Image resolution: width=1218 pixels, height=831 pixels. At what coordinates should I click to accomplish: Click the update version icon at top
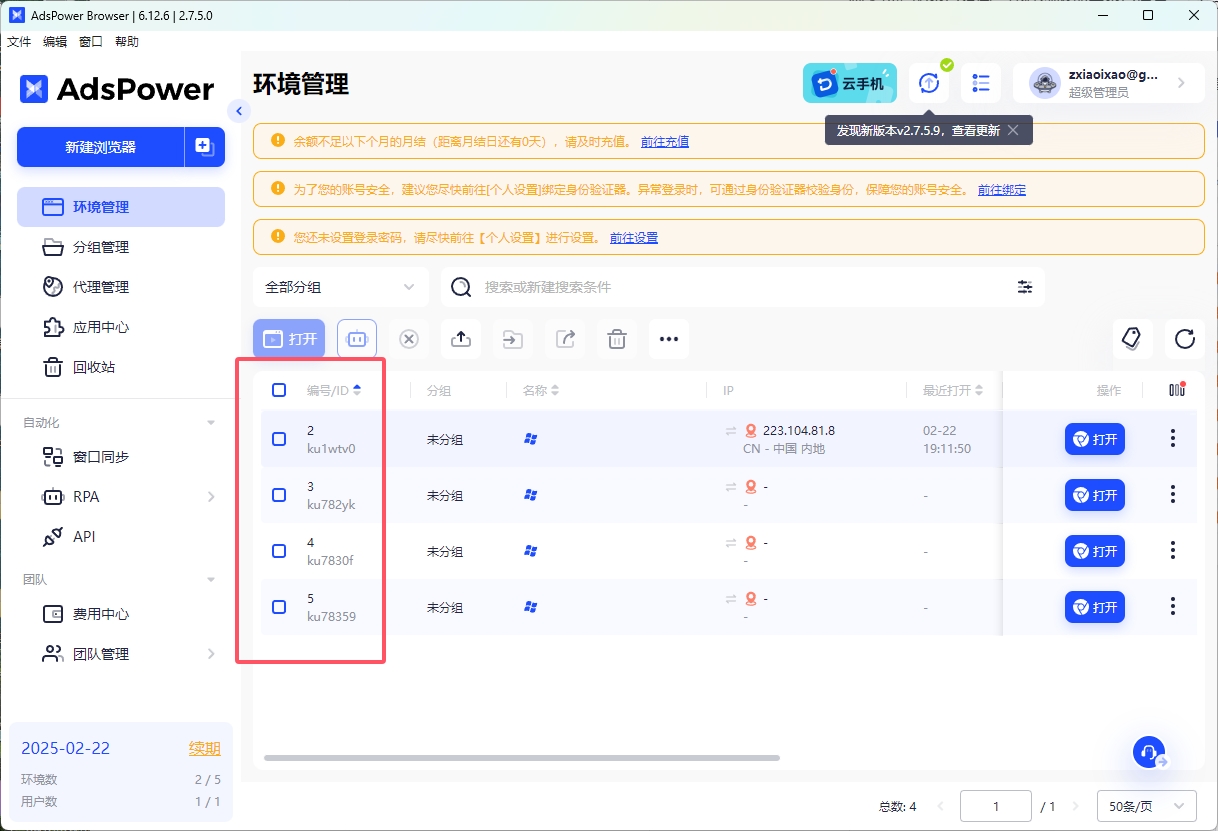point(929,83)
